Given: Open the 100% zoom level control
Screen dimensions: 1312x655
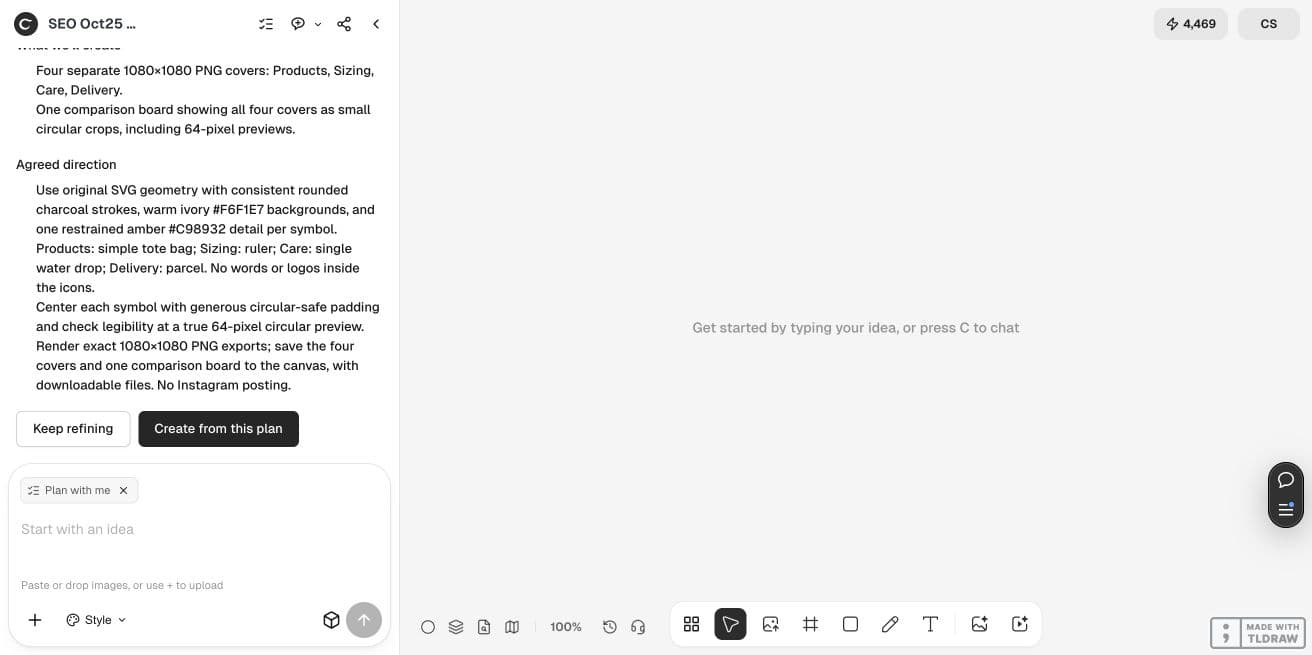Looking at the screenshot, I should pyautogui.click(x=566, y=627).
